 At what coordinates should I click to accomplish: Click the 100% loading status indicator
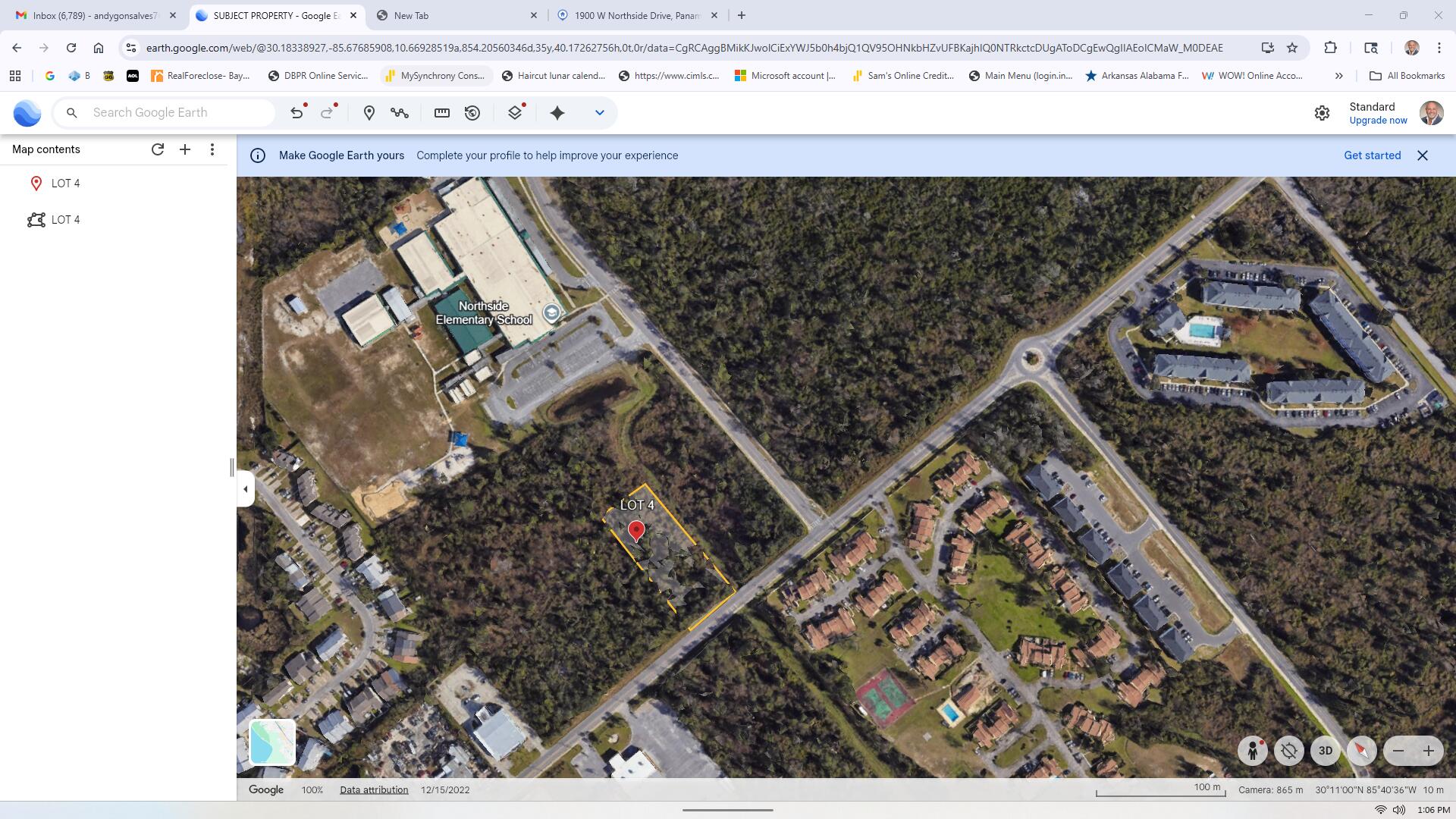[x=312, y=790]
